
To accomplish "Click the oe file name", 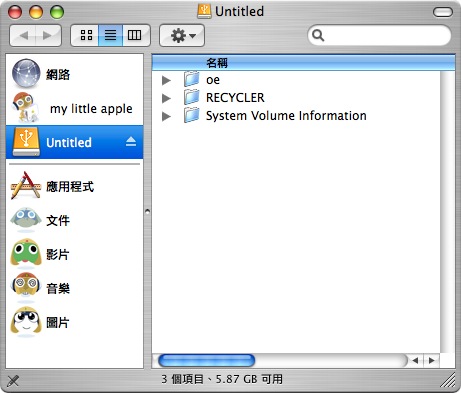I will [213, 80].
